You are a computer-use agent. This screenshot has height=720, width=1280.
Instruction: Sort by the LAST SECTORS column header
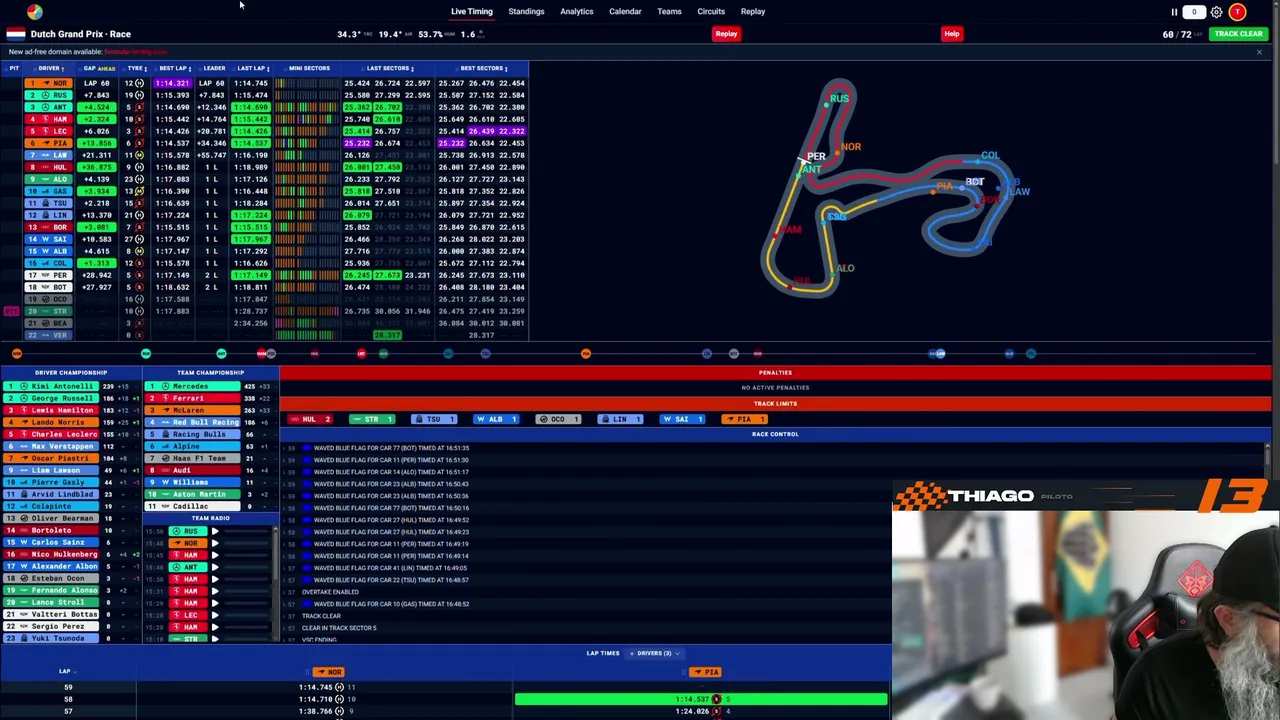tap(389, 68)
